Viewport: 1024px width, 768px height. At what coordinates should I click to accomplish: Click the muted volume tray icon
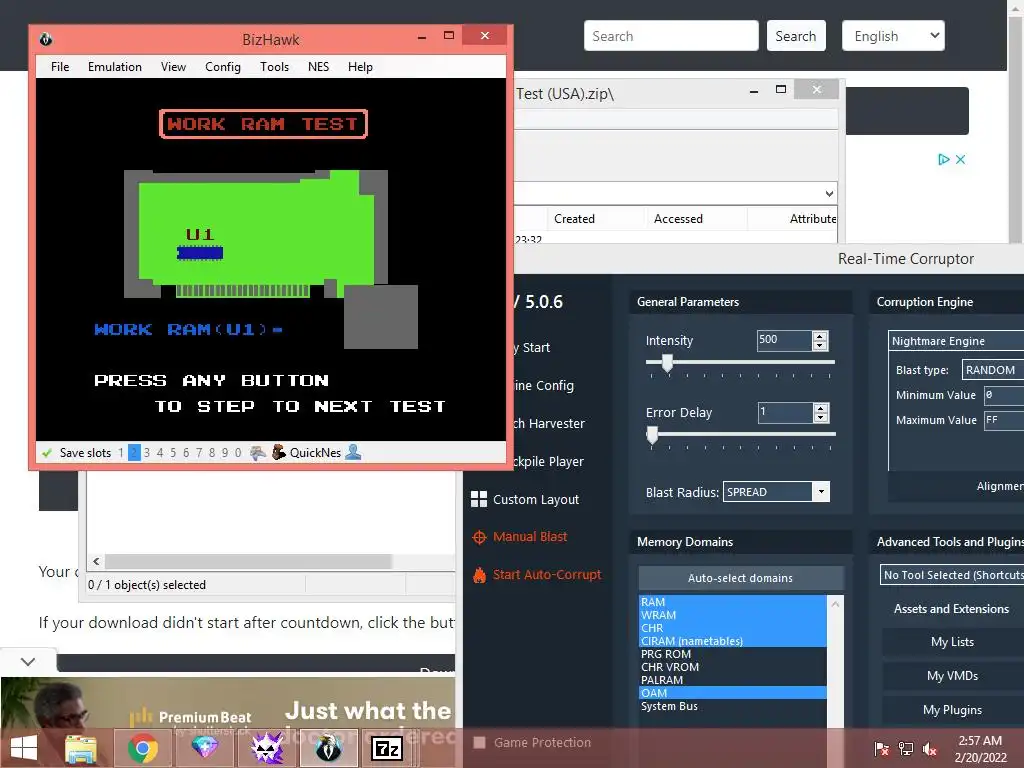tap(930, 748)
